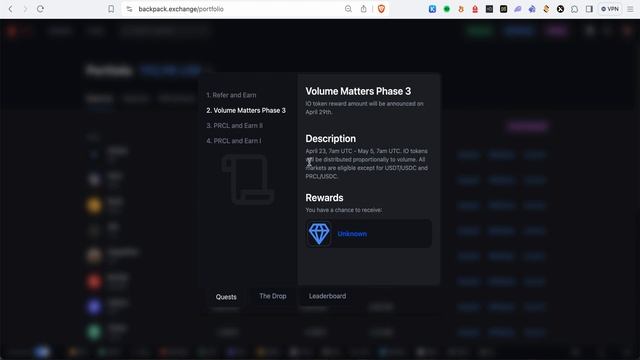Click the green circle extension icon
The image size is (640, 360).
tap(447, 9)
